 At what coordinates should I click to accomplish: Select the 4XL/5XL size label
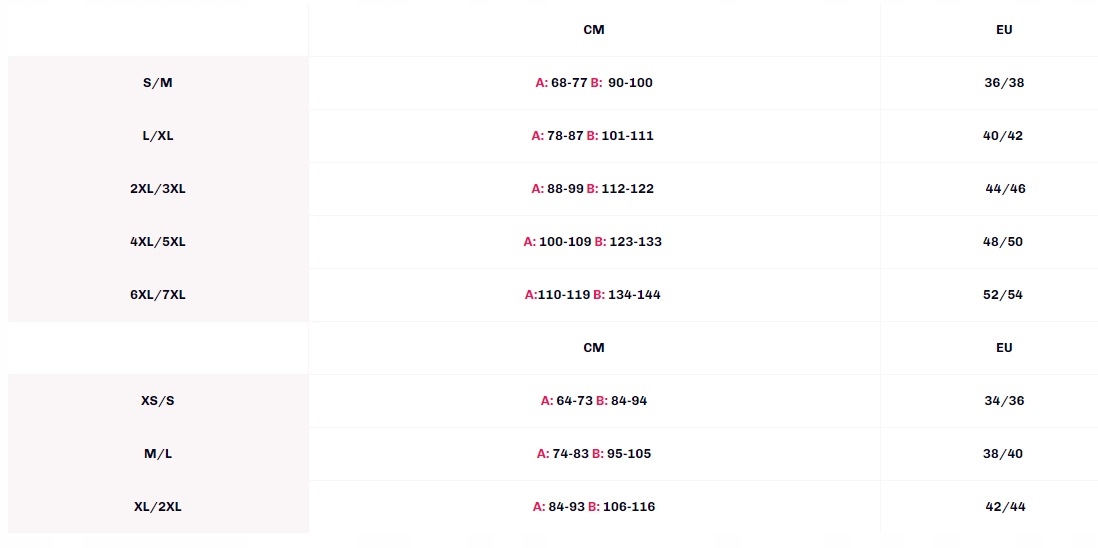click(158, 242)
